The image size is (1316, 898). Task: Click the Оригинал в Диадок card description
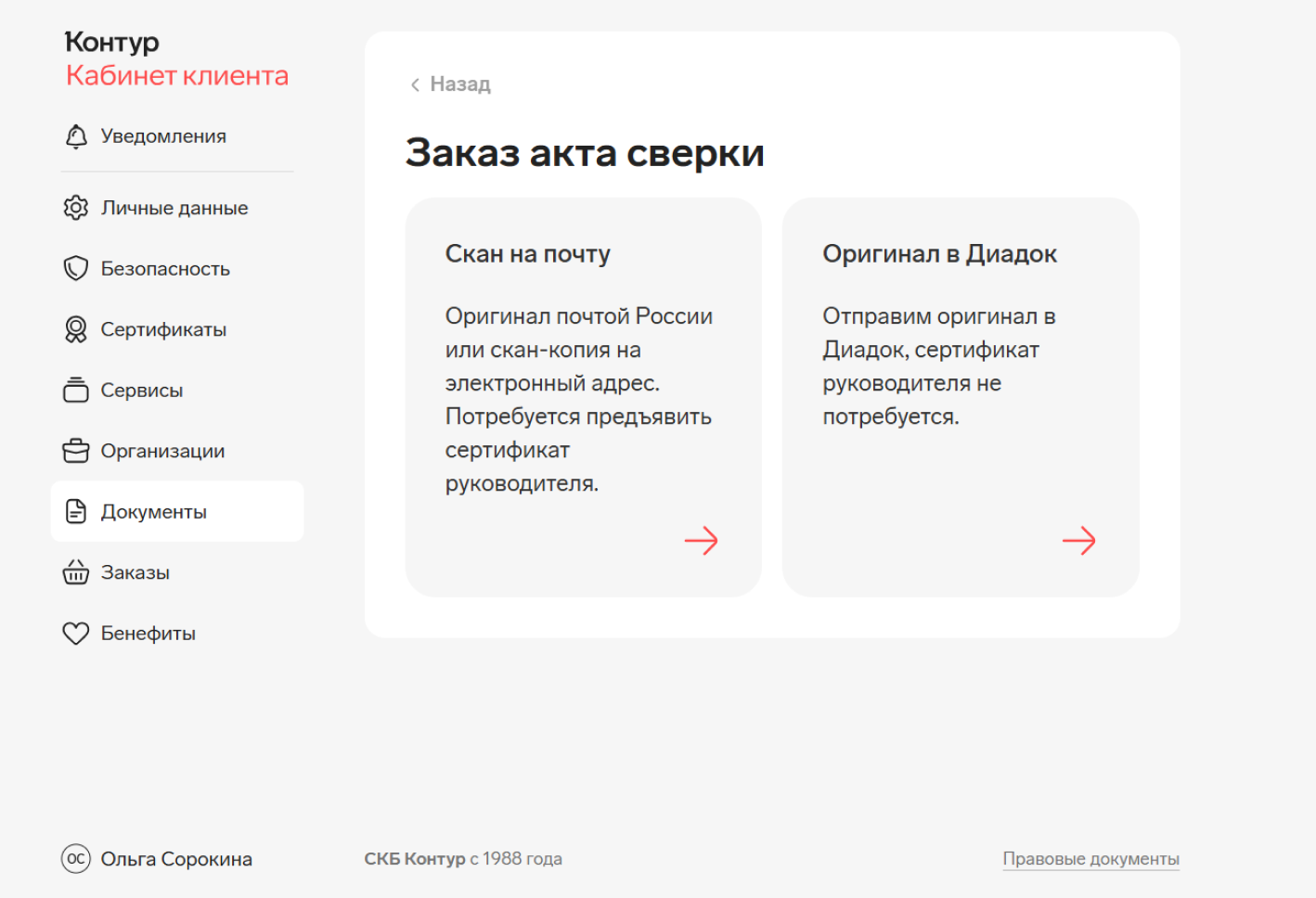(939, 366)
